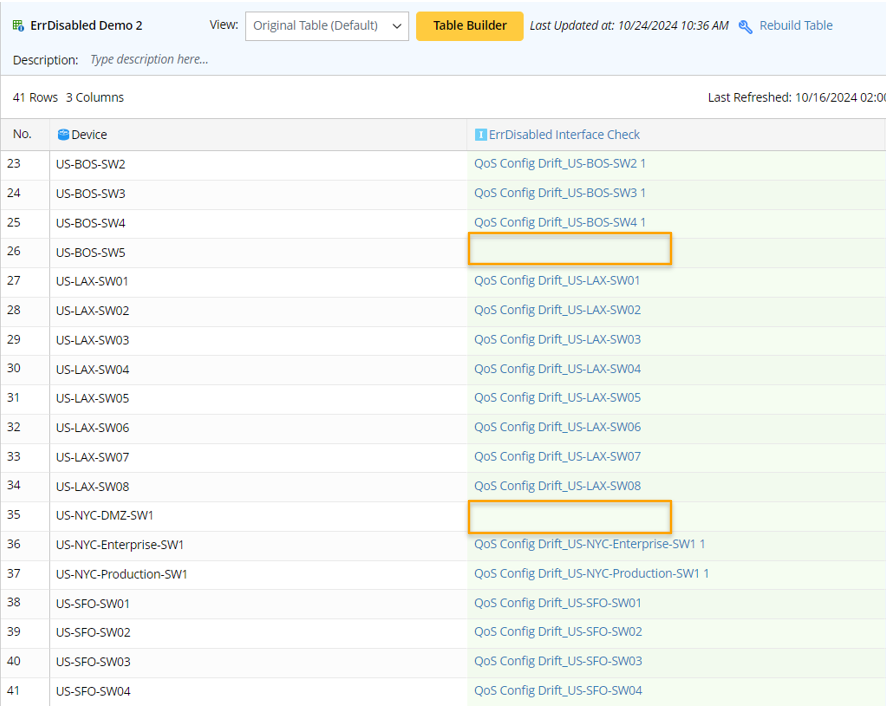Click the Rebuild Table link
This screenshot has width=886, height=706.
[795, 26]
